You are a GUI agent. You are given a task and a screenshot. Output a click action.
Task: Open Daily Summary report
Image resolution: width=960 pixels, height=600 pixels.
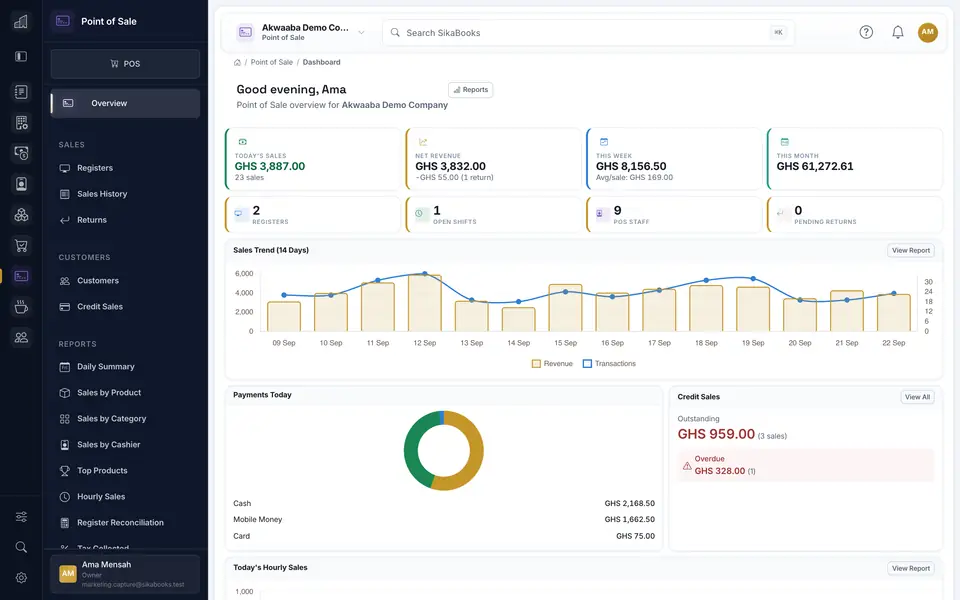pos(125,367)
